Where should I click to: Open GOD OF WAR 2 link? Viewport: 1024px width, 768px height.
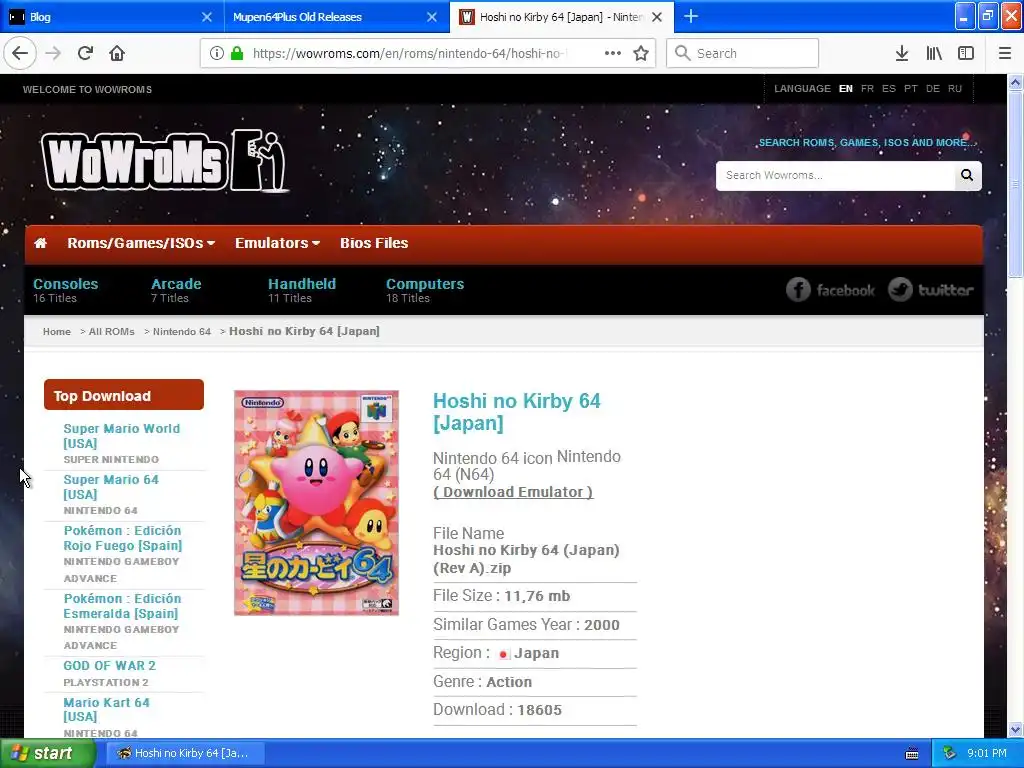[x=109, y=665]
